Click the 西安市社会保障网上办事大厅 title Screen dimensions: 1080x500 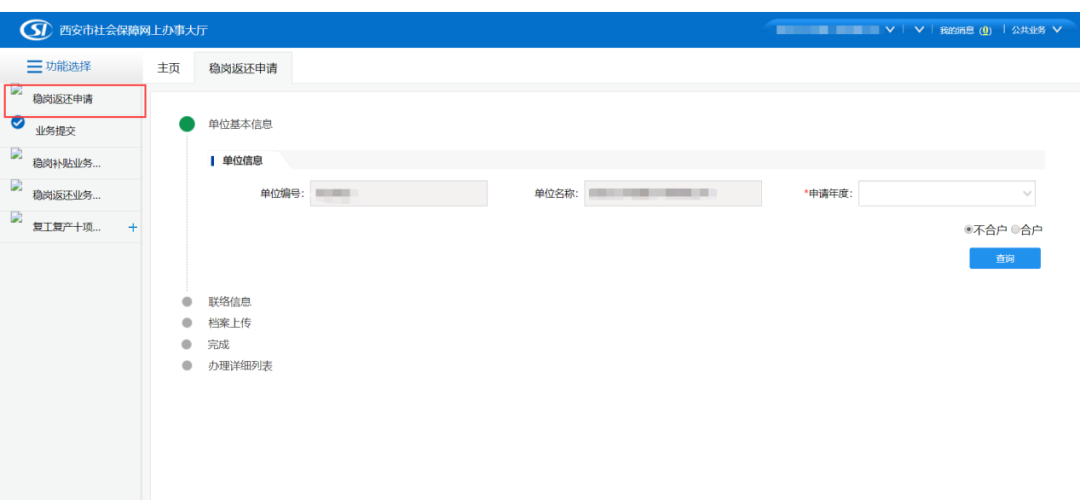tap(134, 30)
